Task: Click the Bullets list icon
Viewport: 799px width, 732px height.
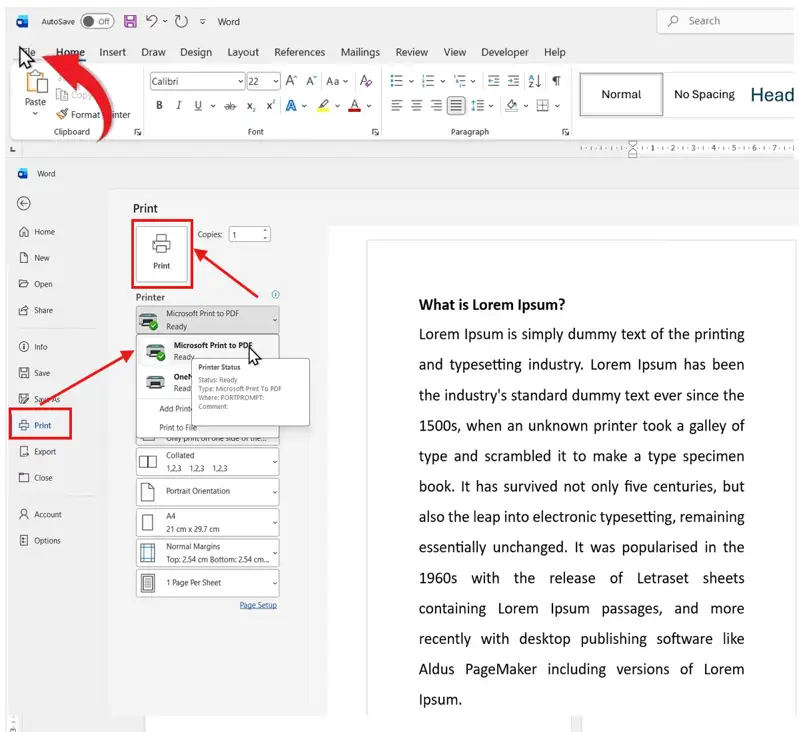Action: [396, 80]
